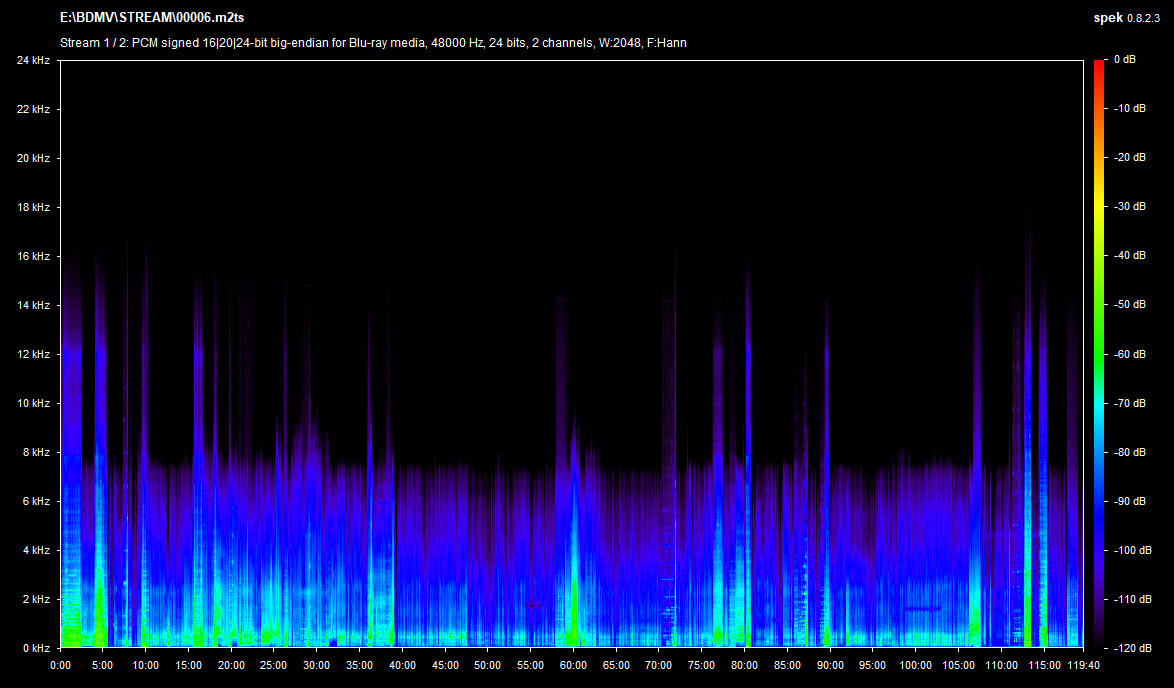Click the 16 kHz frequency axis label
The height and width of the screenshot is (688, 1174).
coord(33,256)
